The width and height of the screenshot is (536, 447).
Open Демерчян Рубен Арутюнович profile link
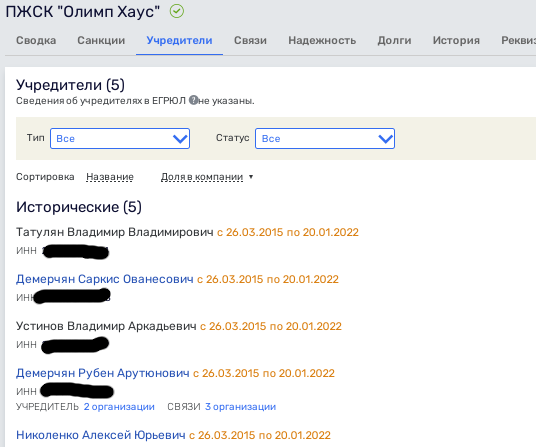[x=103, y=373]
